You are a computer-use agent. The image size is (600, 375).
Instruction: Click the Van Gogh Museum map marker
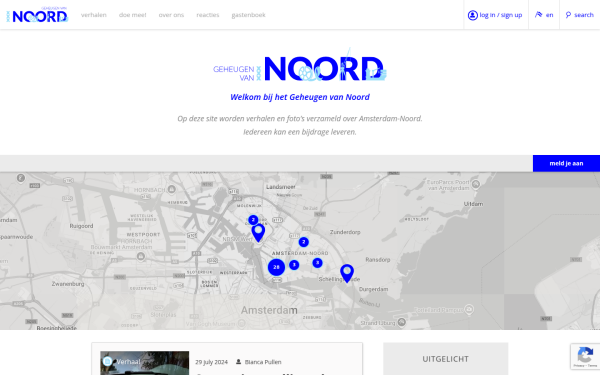(241, 323)
